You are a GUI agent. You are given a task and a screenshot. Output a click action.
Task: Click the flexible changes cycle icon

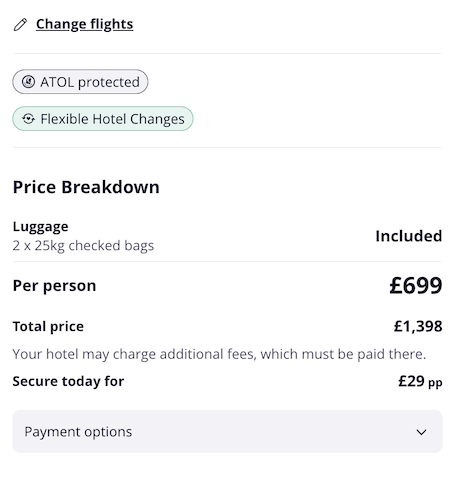(29, 119)
